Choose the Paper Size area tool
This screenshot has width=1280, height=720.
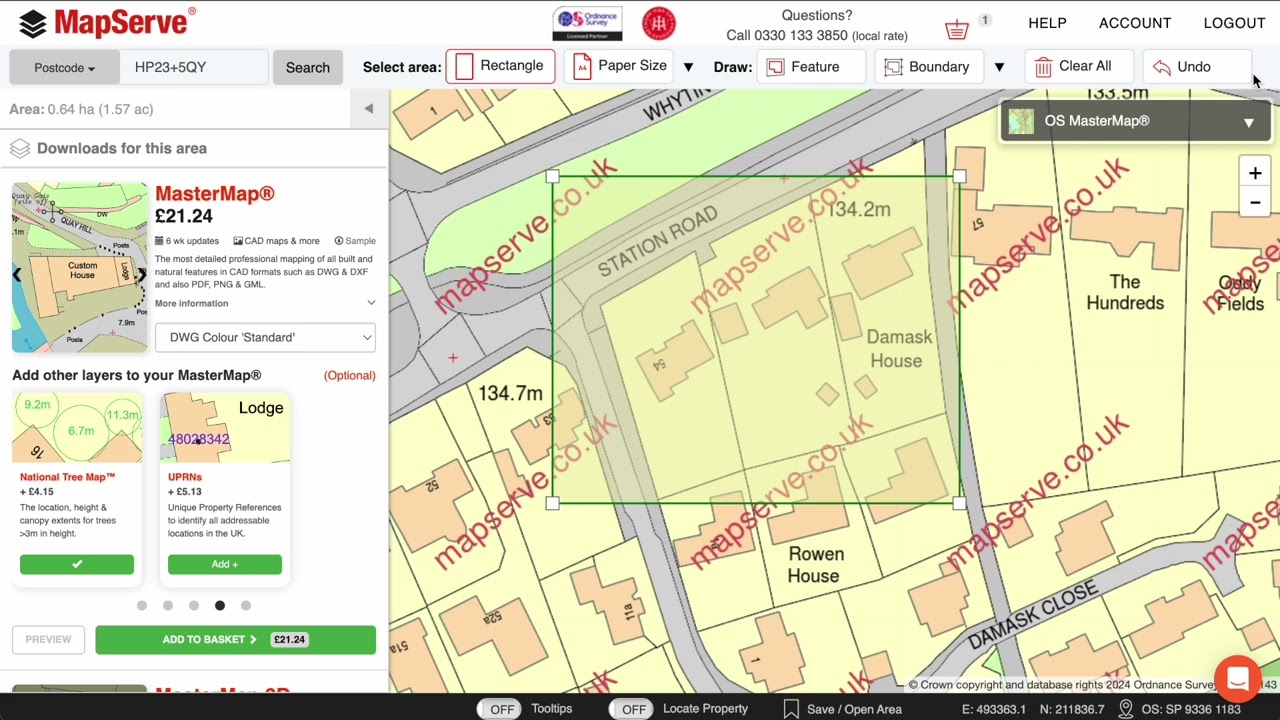(x=620, y=66)
